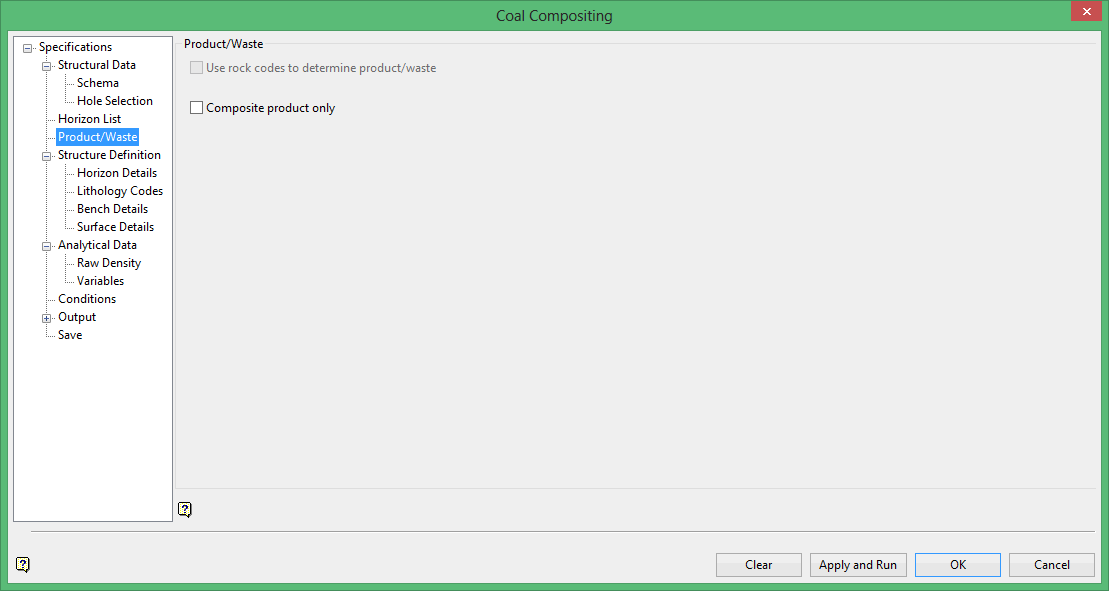
Task: Close the Coal Compositing dialog
Action: coord(1085,12)
